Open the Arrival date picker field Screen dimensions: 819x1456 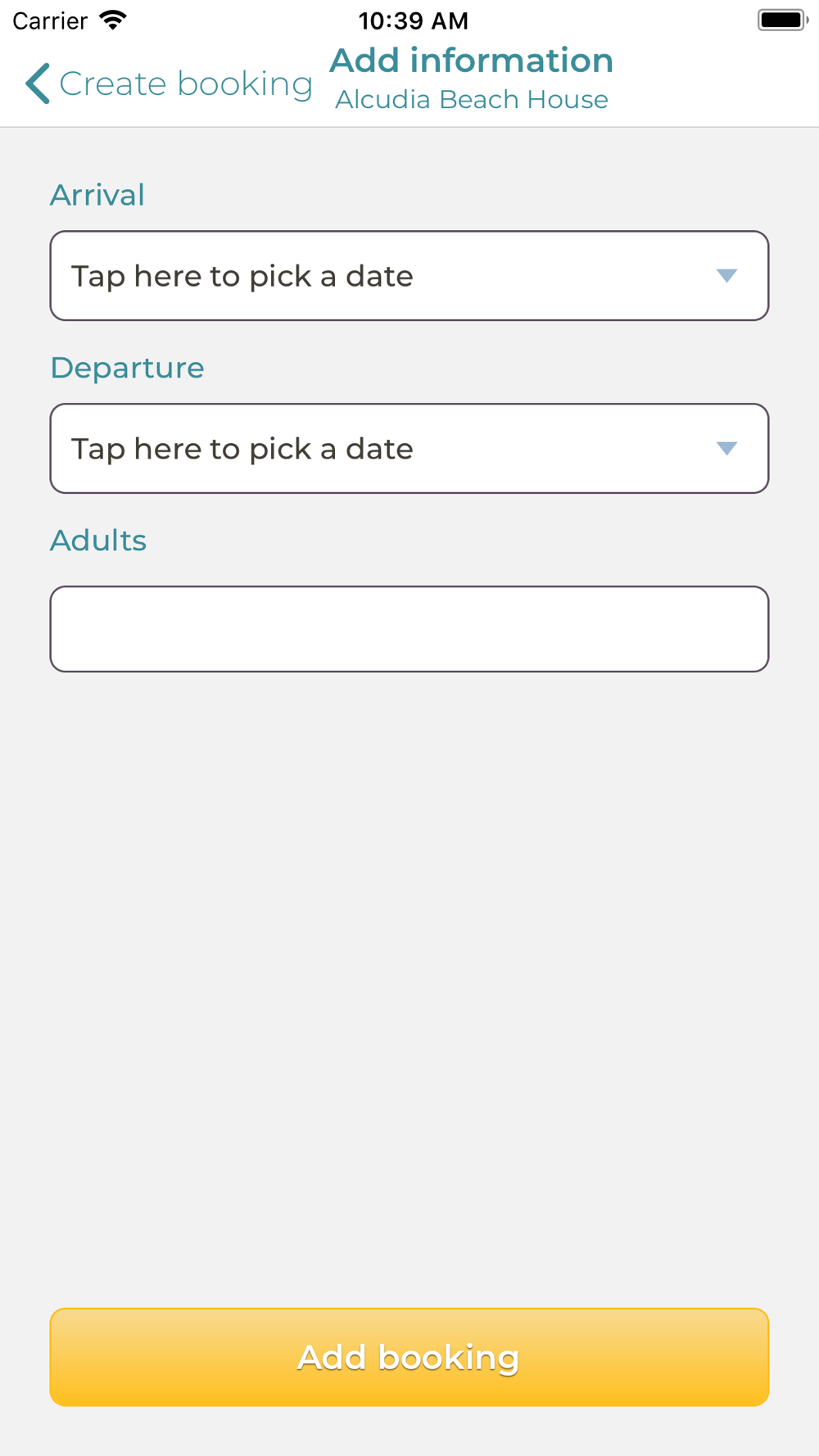[409, 276]
